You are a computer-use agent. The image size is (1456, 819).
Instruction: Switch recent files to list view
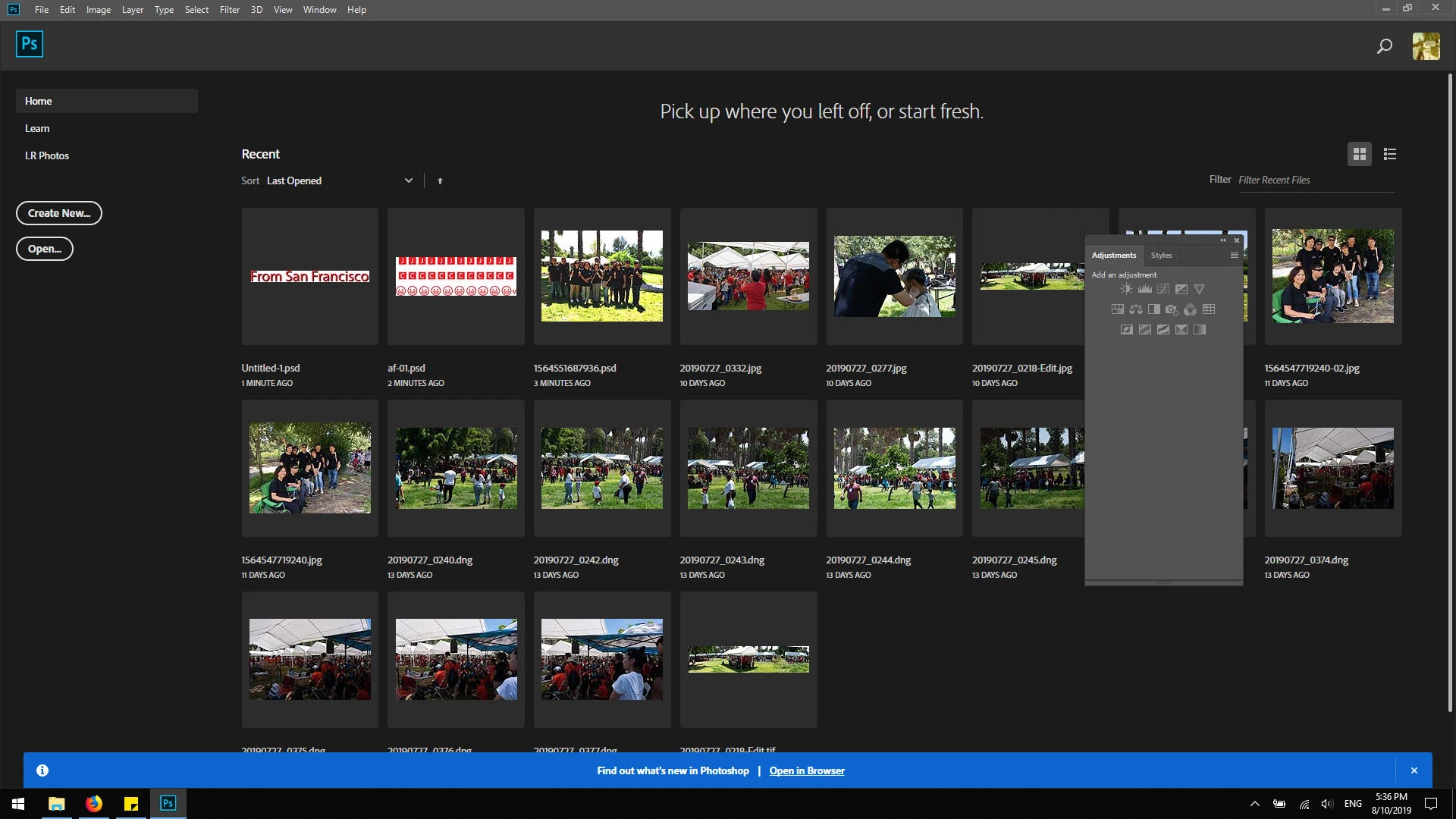(x=1389, y=154)
